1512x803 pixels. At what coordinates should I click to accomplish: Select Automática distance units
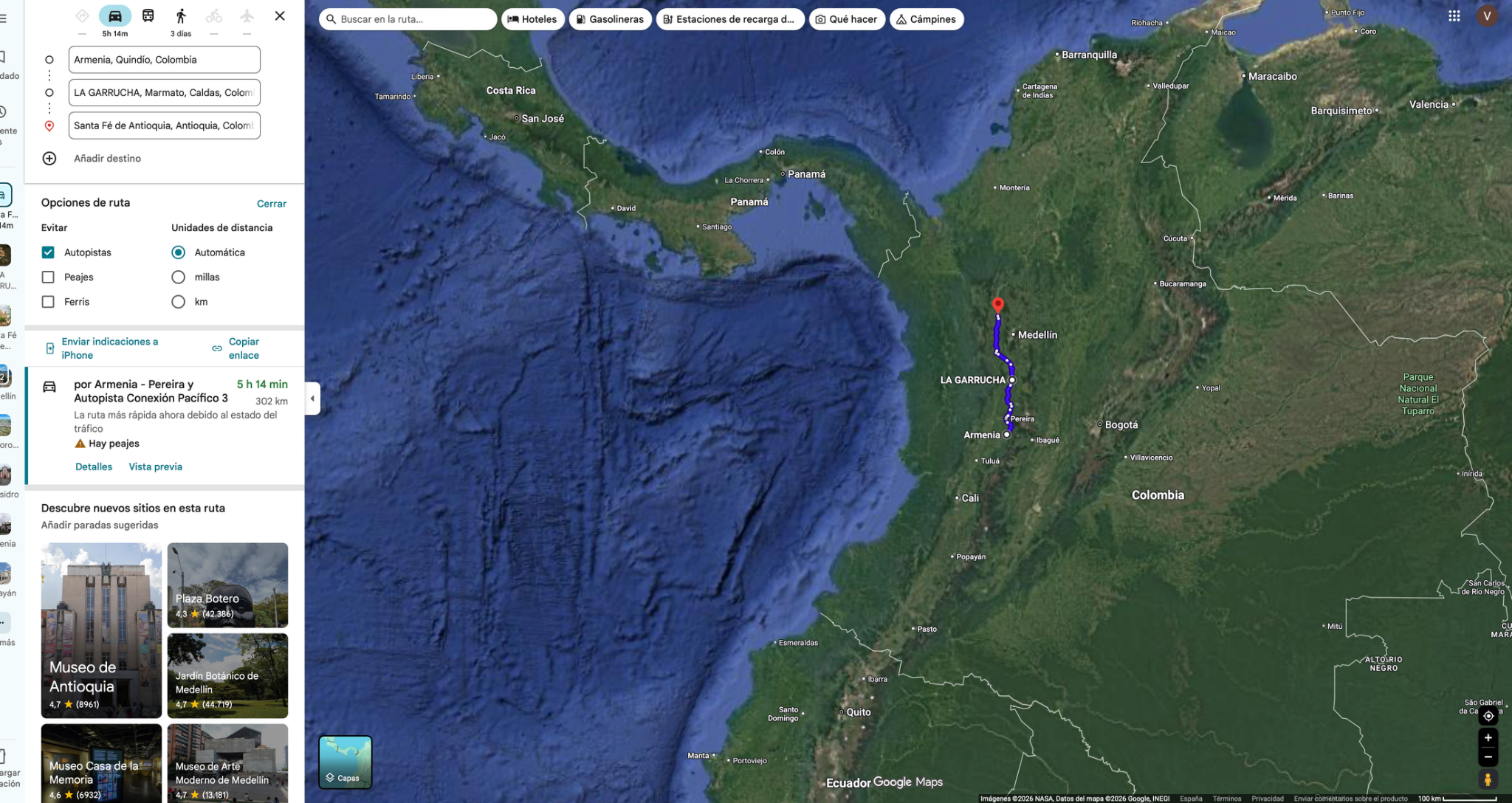click(x=178, y=252)
